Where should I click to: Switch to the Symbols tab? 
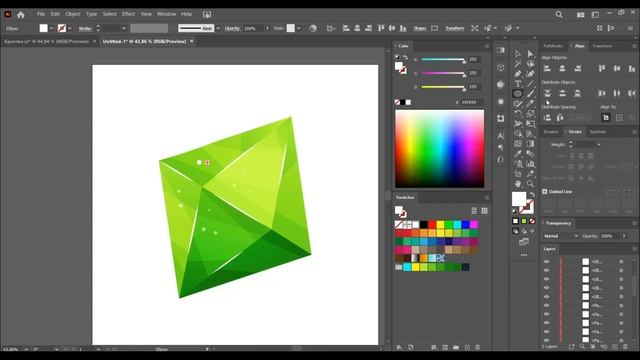click(598, 132)
